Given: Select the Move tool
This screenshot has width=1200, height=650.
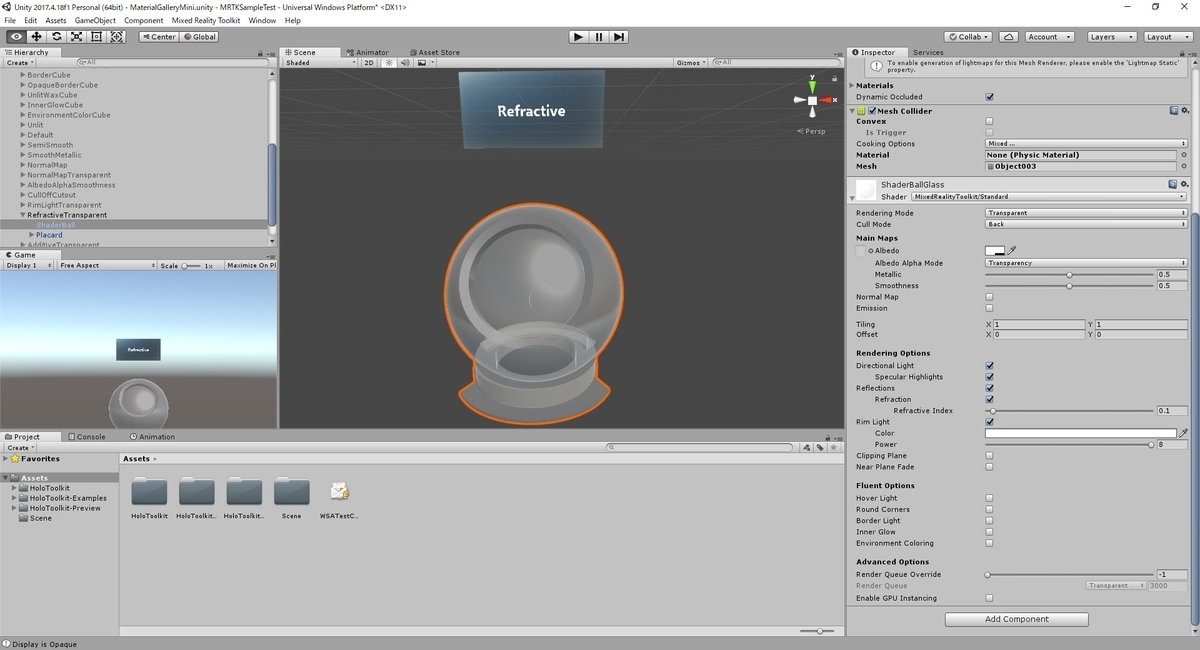Looking at the screenshot, I should click(36, 36).
